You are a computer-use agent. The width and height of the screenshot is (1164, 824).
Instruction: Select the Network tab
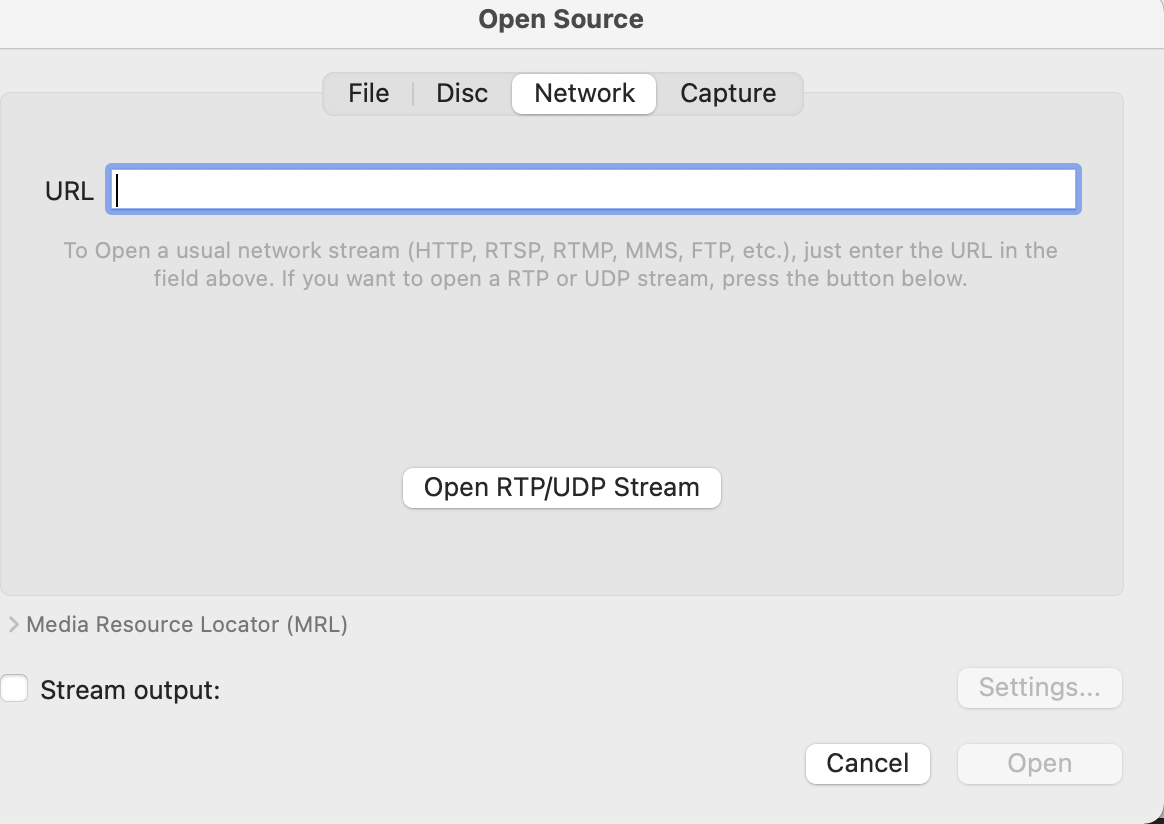point(584,94)
